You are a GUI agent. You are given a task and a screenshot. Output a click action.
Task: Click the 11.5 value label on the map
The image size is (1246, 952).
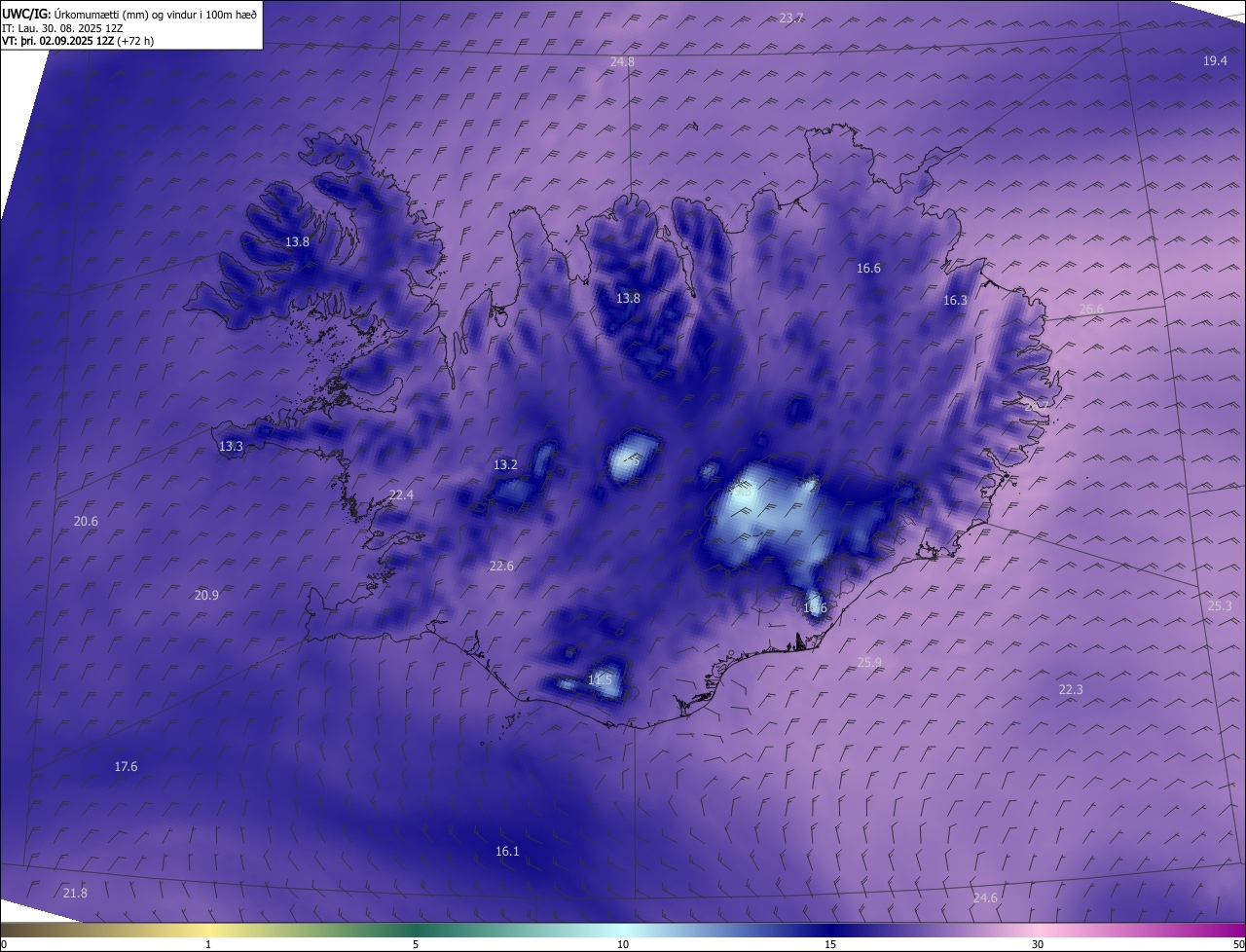[x=601, y=680]
